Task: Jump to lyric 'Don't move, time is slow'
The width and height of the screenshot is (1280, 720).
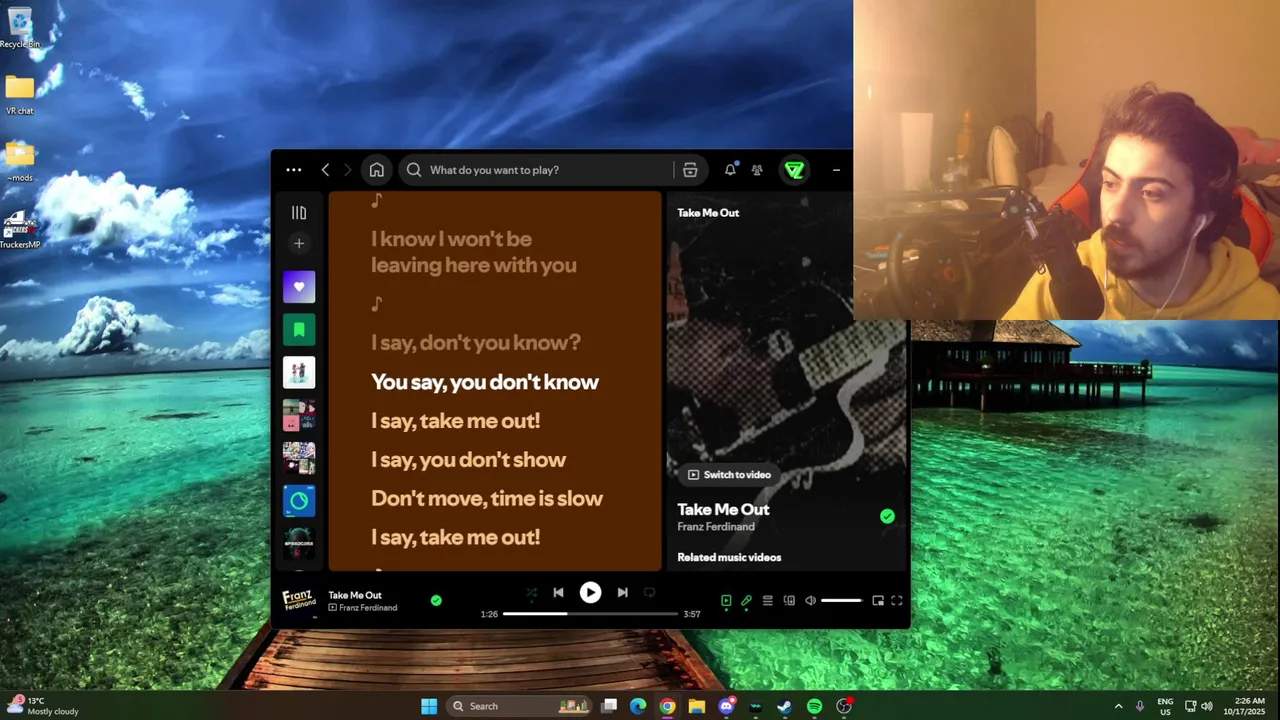Action: click(487, 498)
